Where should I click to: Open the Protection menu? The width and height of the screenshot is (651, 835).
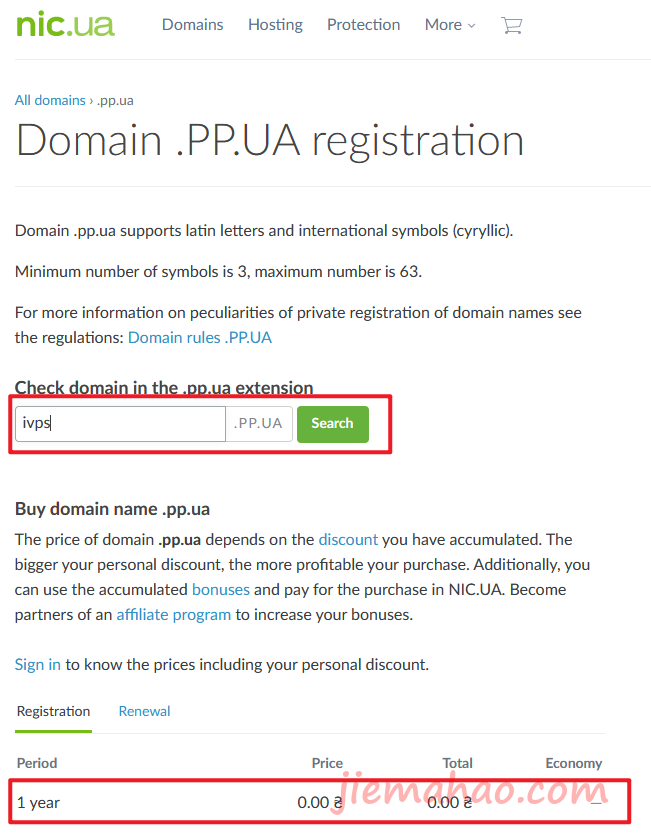363,24
